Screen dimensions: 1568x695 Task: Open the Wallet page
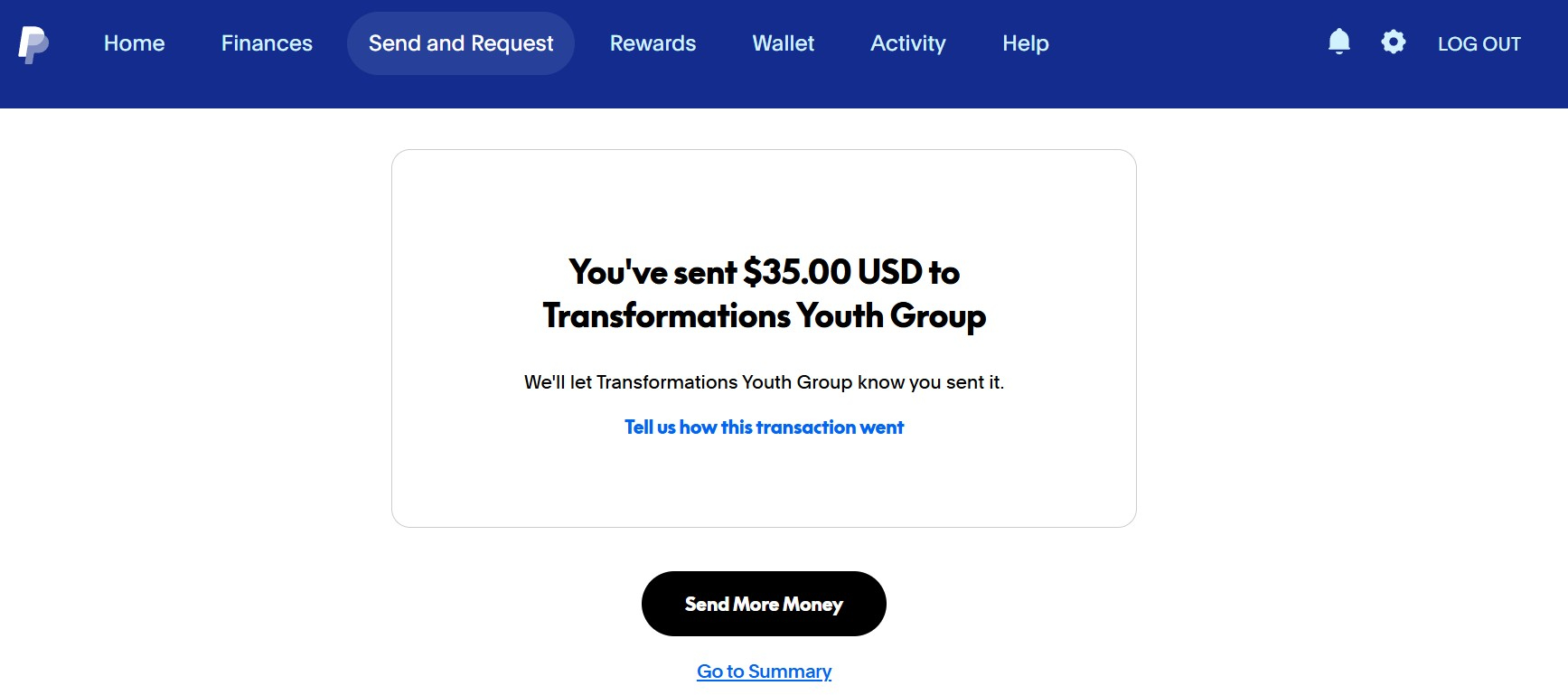coord(783,43)
